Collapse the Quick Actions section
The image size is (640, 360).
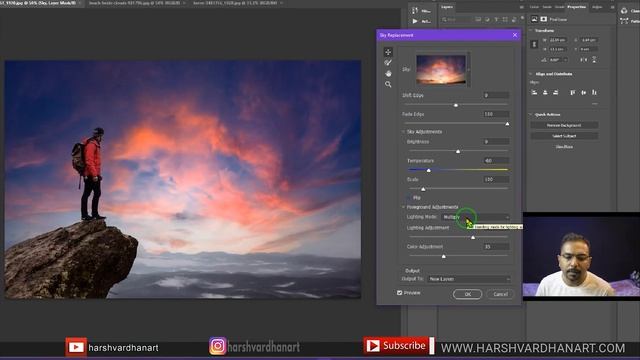pos(531,115)
